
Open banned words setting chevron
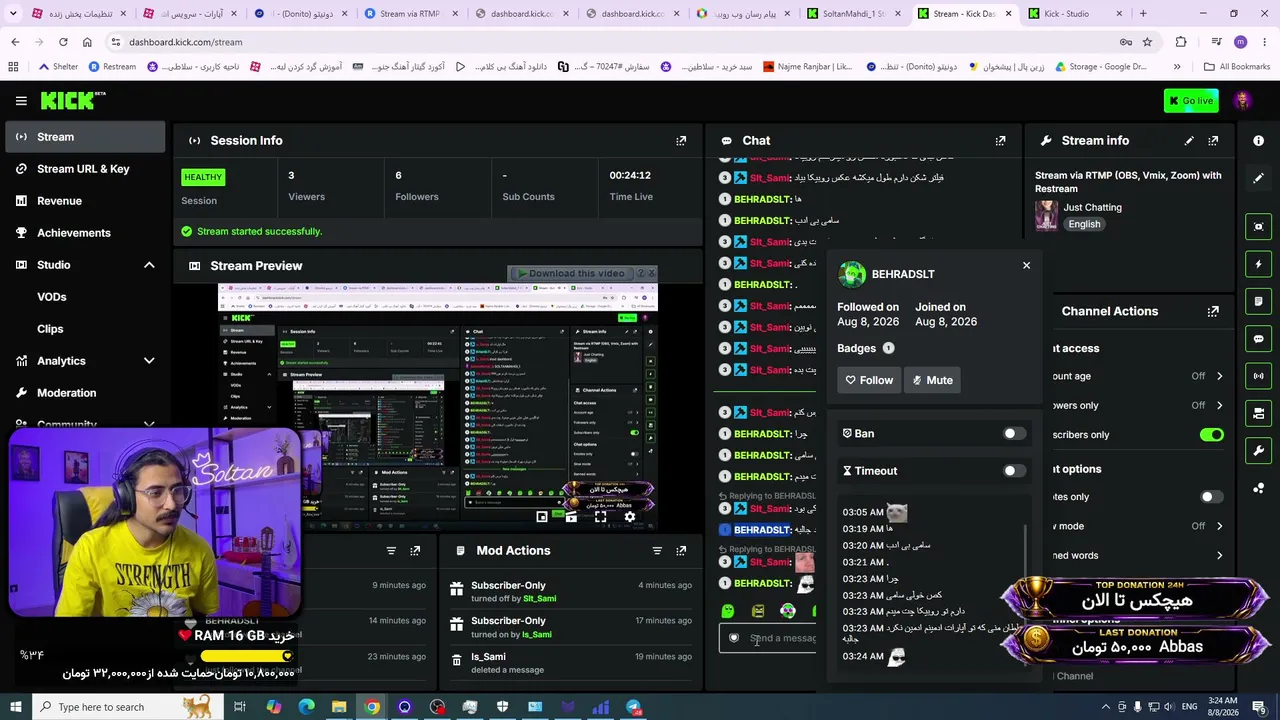coord(1219,556)
